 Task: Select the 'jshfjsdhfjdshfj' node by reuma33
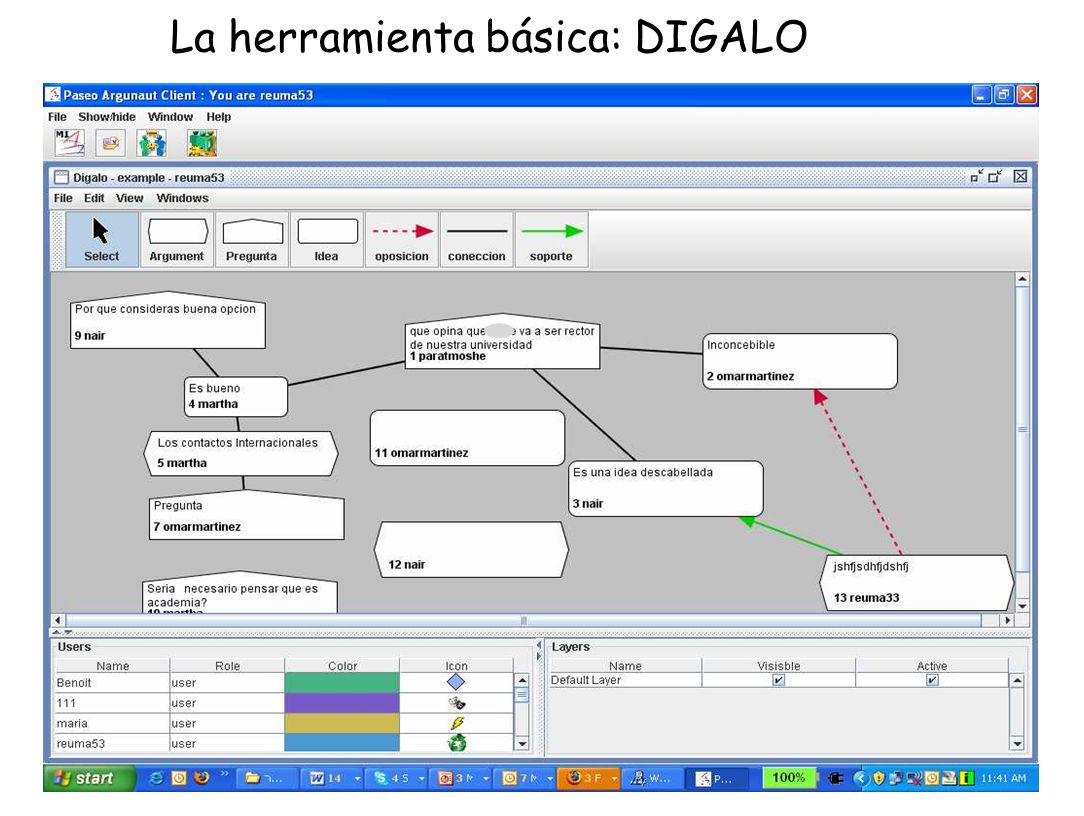coord(916,582)
